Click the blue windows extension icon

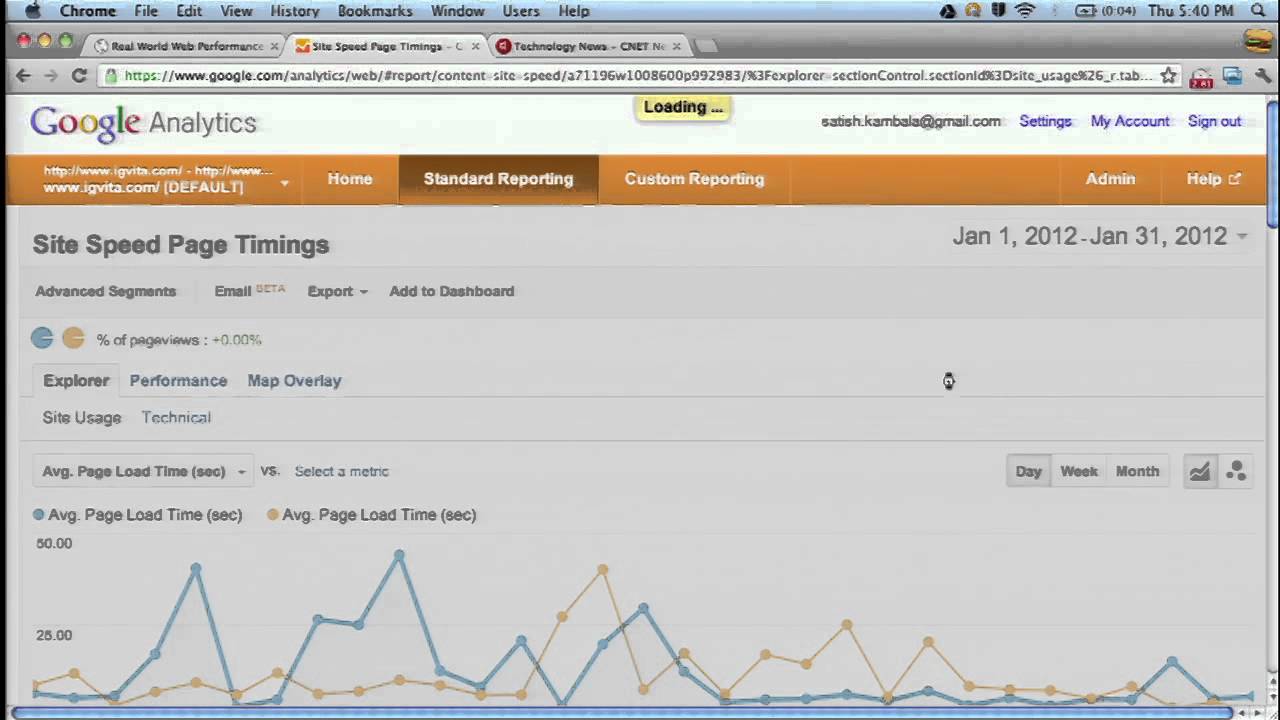1233,76
